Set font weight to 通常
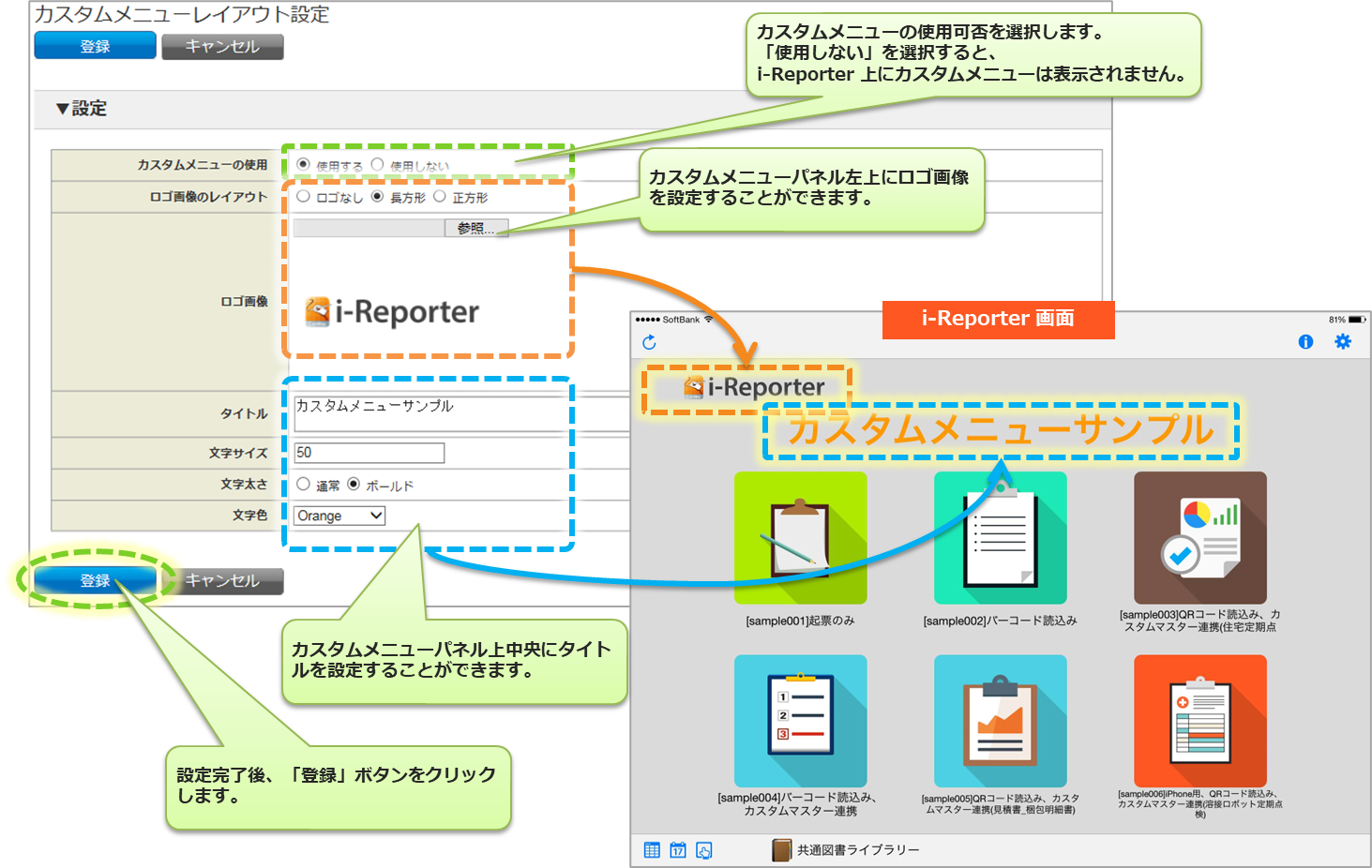The width and height of the screenshot is (1372, 868). (304, 485)
